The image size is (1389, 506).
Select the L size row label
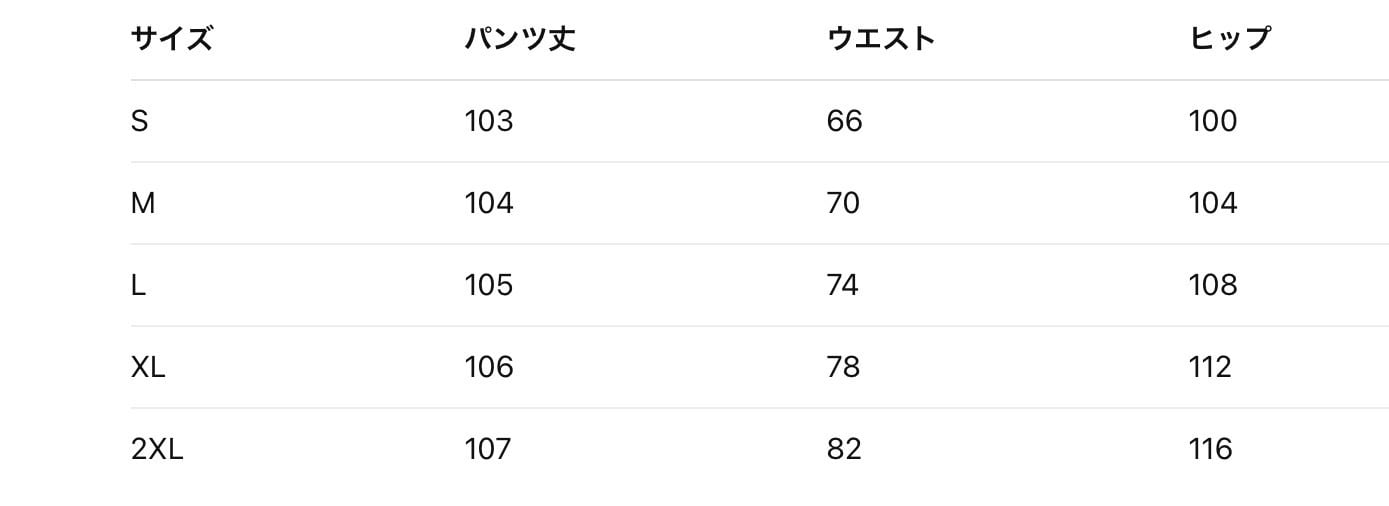coord(138,285)
